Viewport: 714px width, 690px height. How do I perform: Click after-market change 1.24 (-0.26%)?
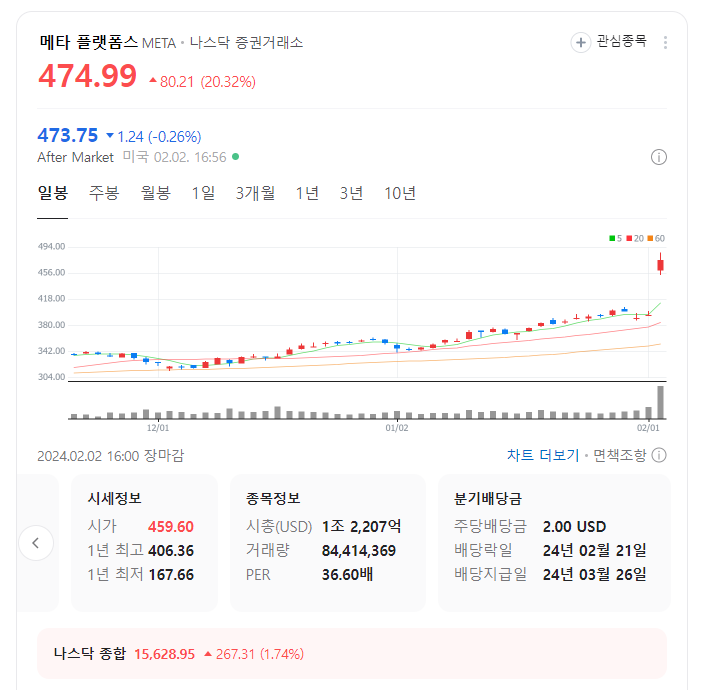point(154,136)
